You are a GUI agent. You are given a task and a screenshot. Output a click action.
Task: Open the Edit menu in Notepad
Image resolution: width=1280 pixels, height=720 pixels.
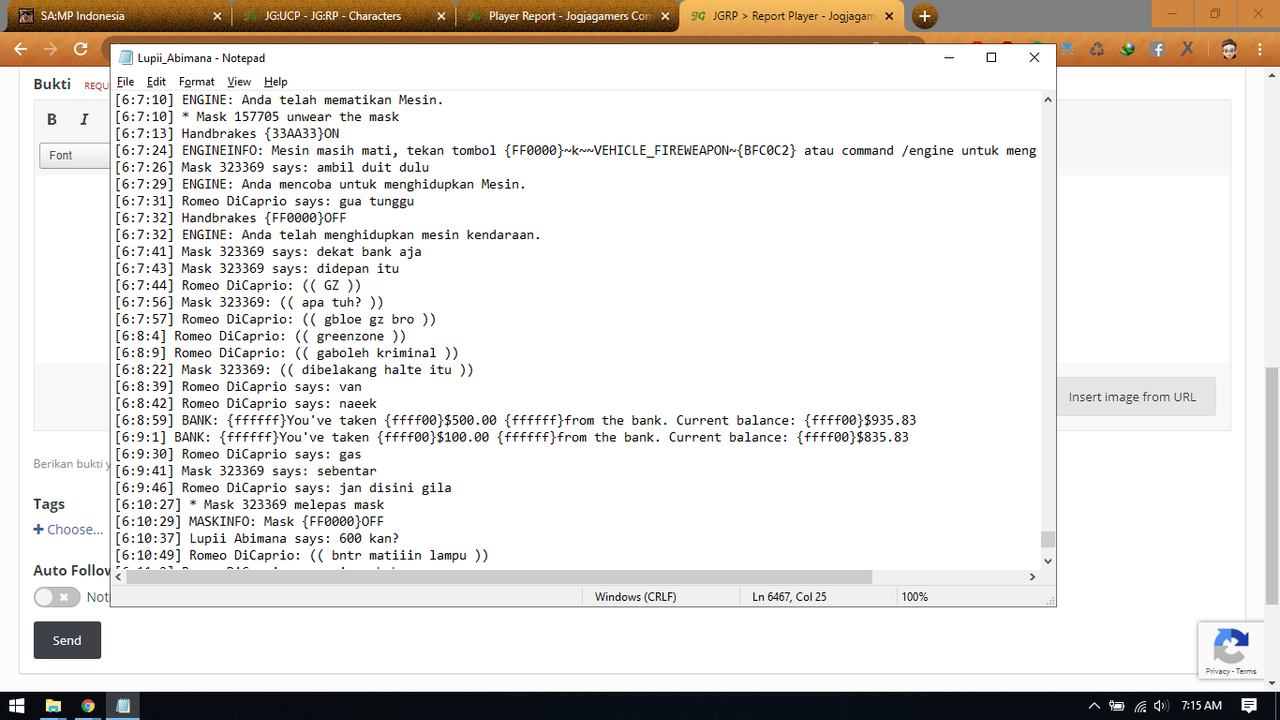pyautogui.click(x=156, y=81)
